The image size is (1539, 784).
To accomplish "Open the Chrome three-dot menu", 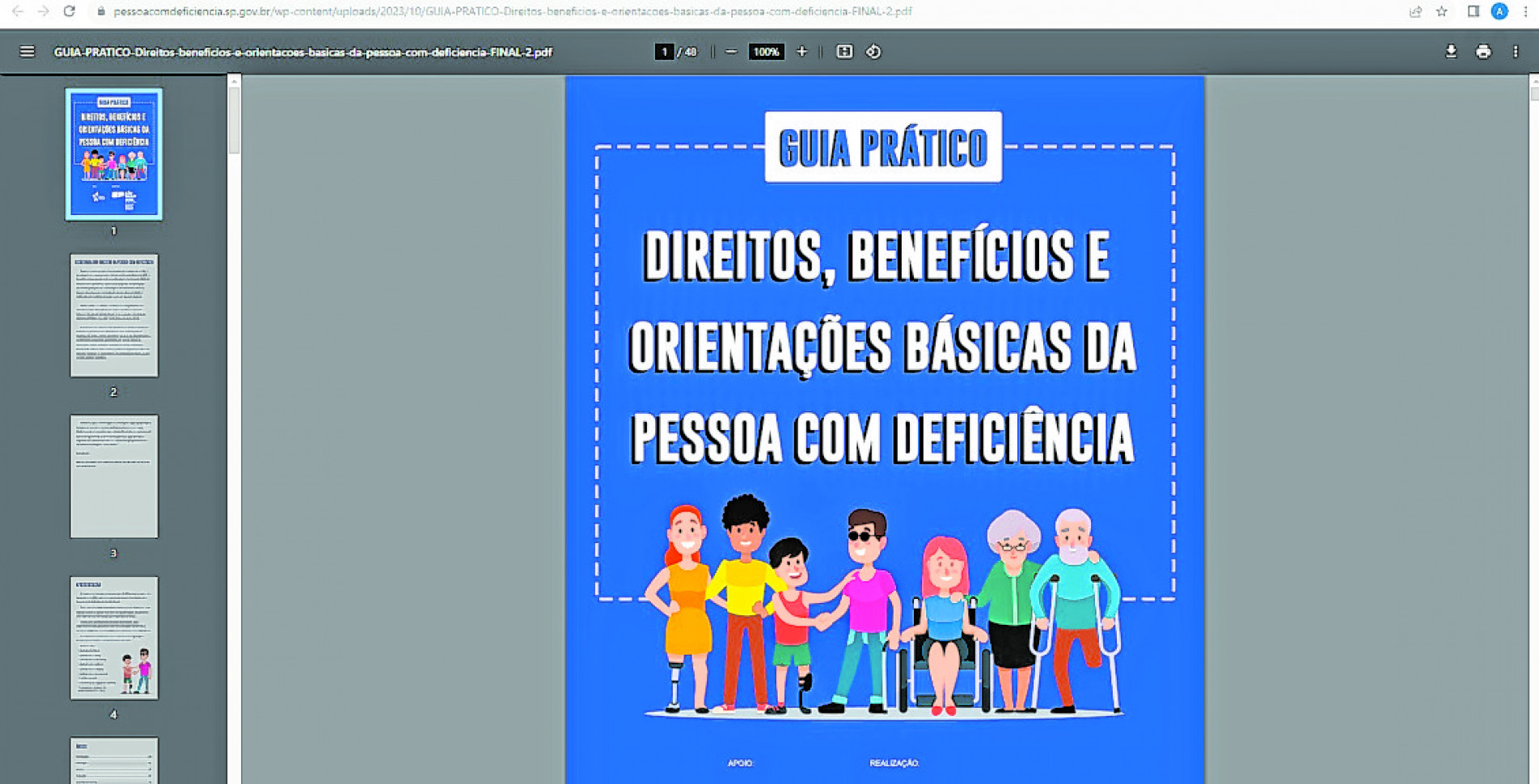I will tap(1525, 11).
